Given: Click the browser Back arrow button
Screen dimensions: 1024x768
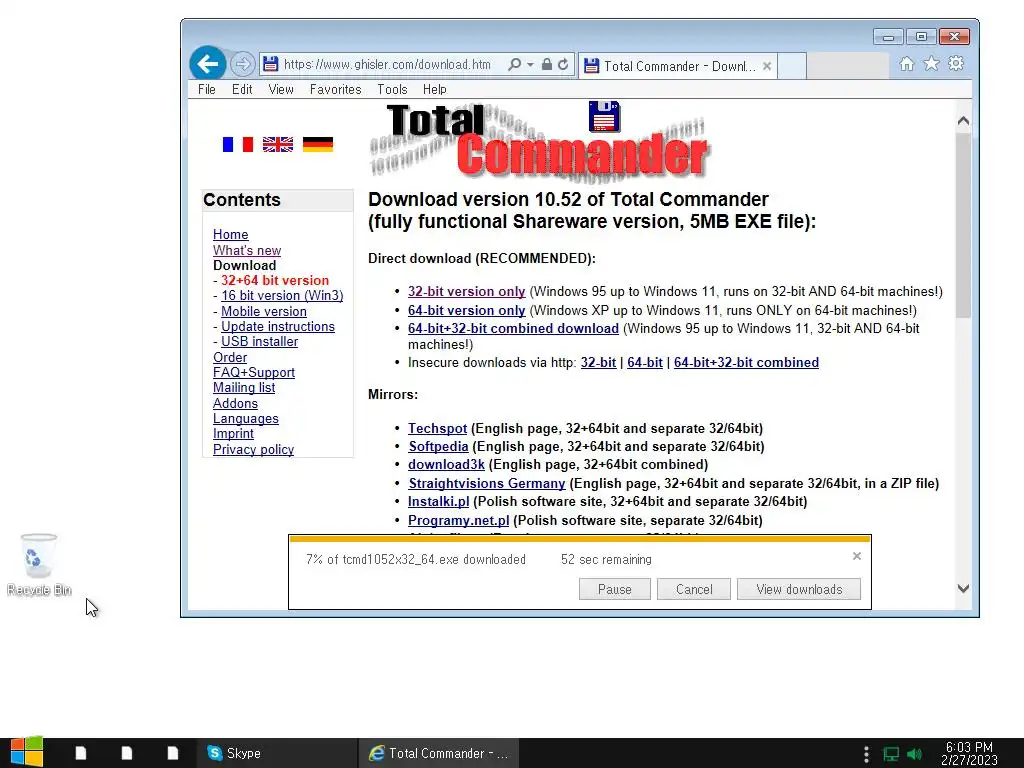Looking at the screenshot, I should (x=208, y=64).
